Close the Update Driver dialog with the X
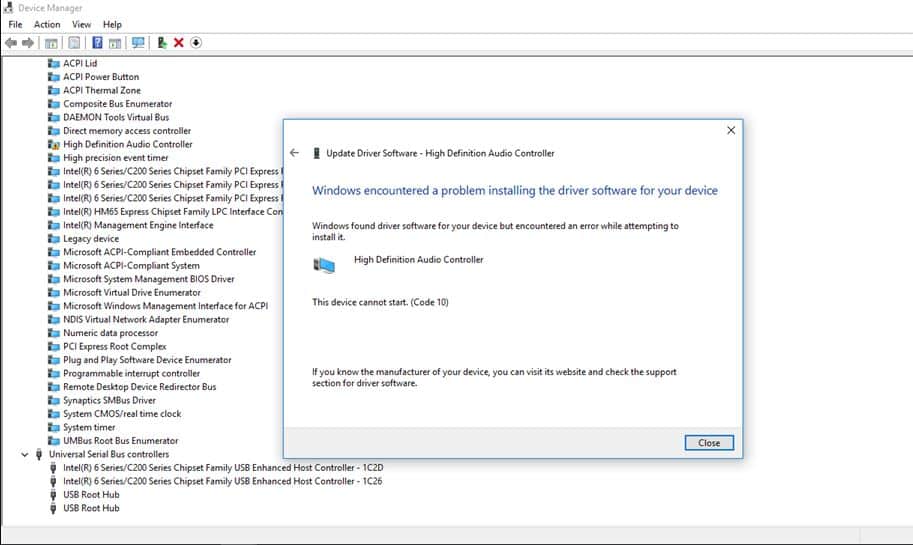Image resolution: width=913 pixels, height=545 pixels. pos(731,130)
